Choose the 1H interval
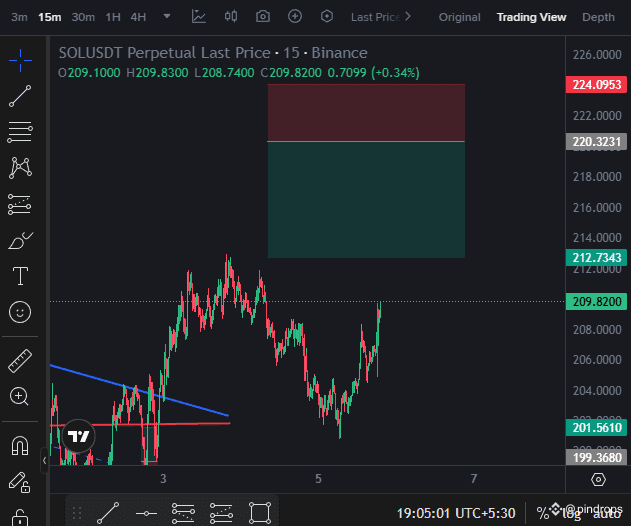Screen dimensions: 631x526 click(x=113, y=17)
